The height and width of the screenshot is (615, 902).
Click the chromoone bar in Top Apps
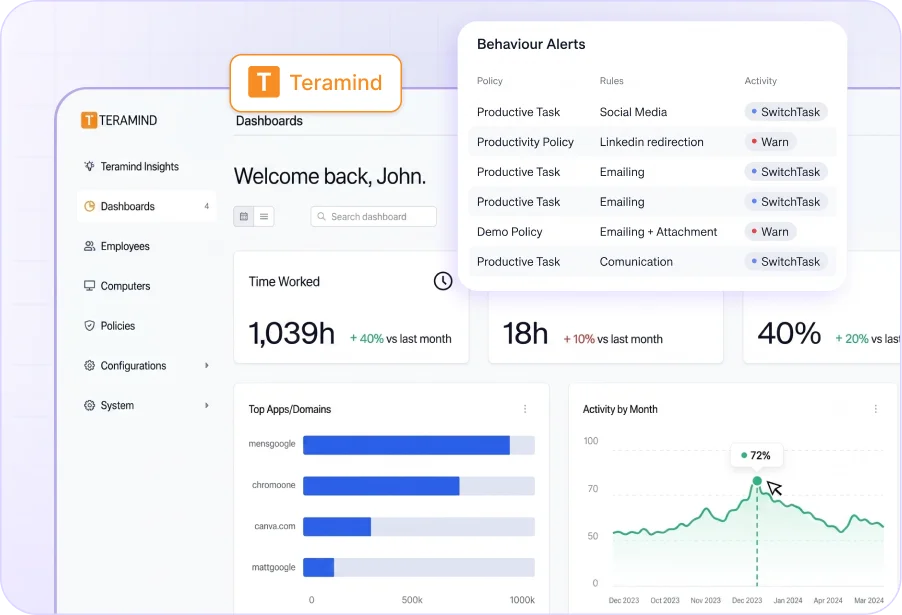pyautogui.click(x=381, y=486)
